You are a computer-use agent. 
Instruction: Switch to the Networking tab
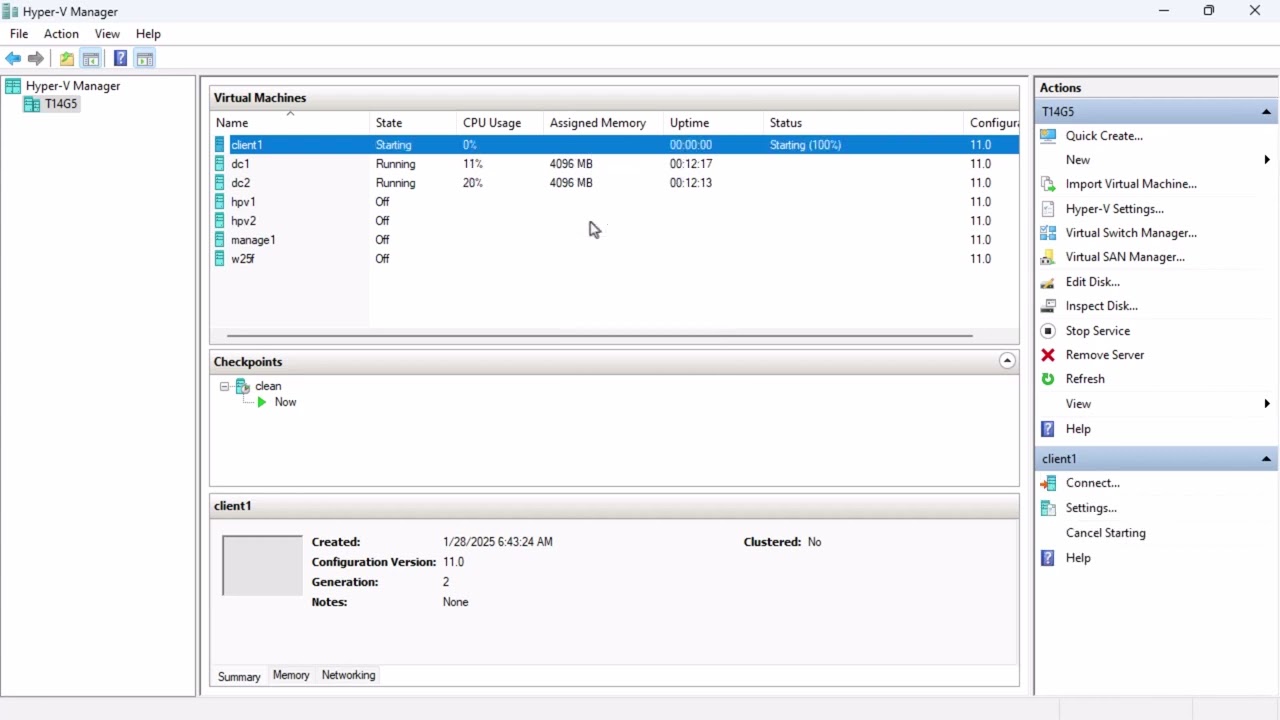coord(348,675)
